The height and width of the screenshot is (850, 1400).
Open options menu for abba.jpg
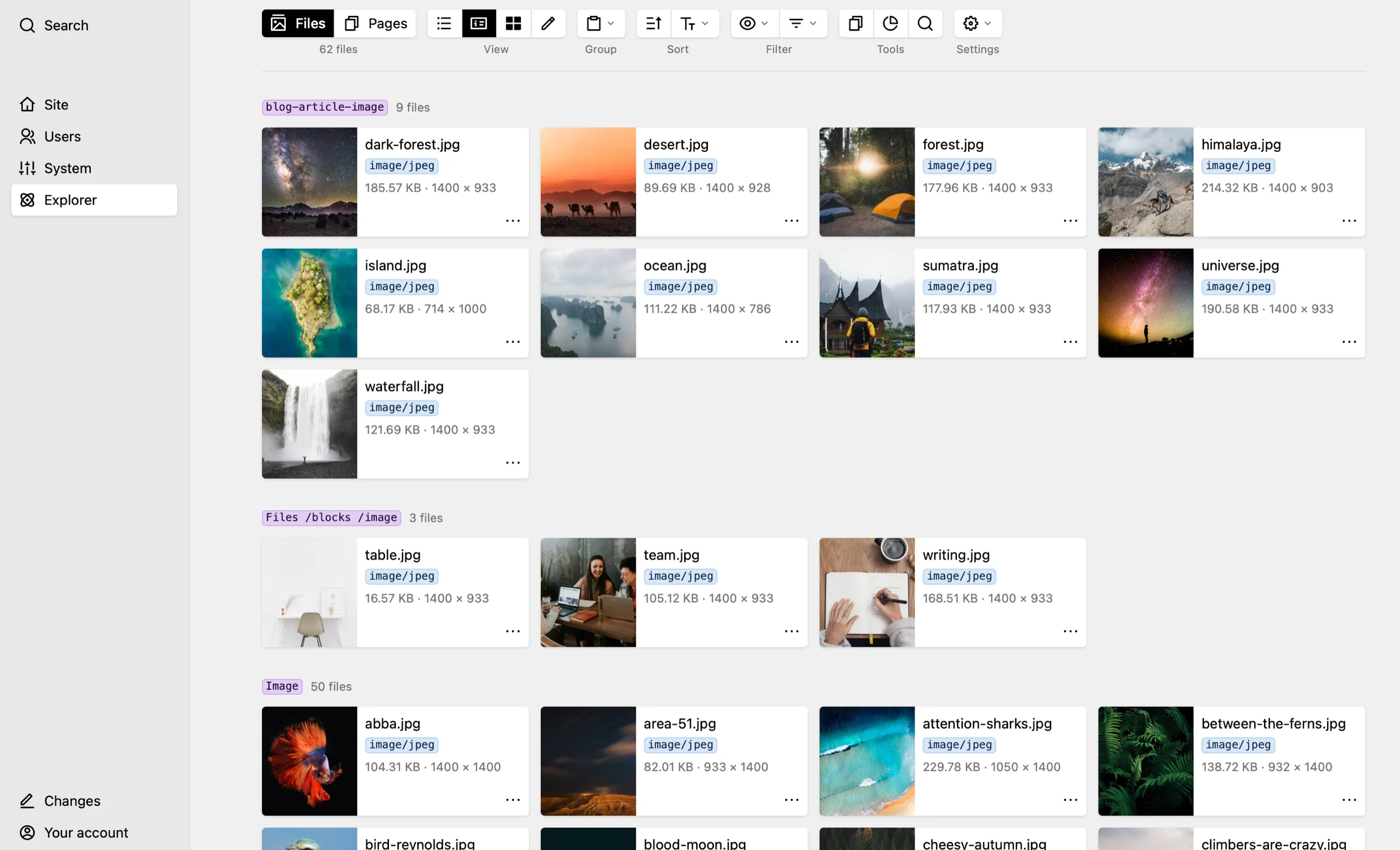click(x=513, y=800)
